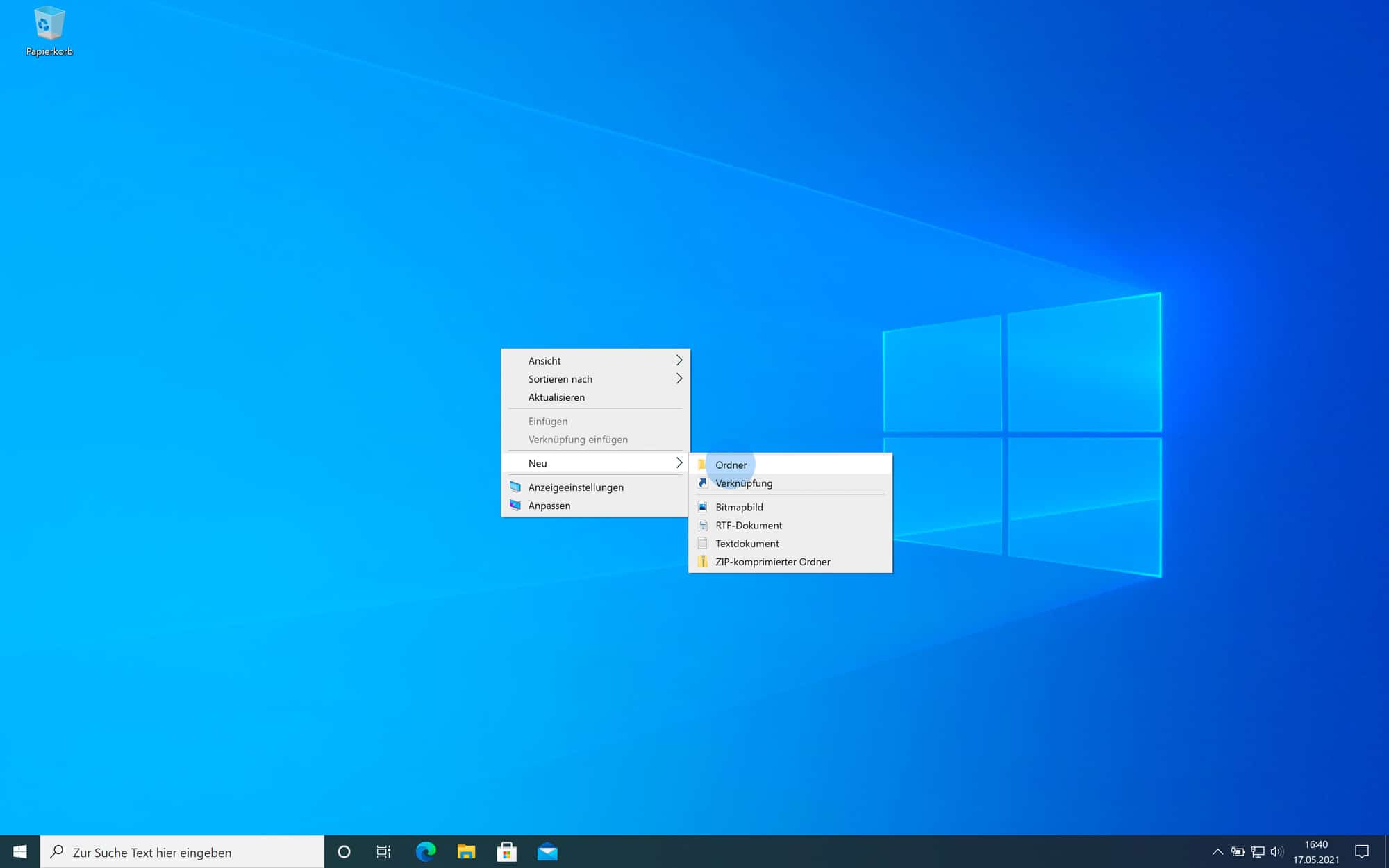Click Aktualisieren in the context menu

(x=556, y=397)
